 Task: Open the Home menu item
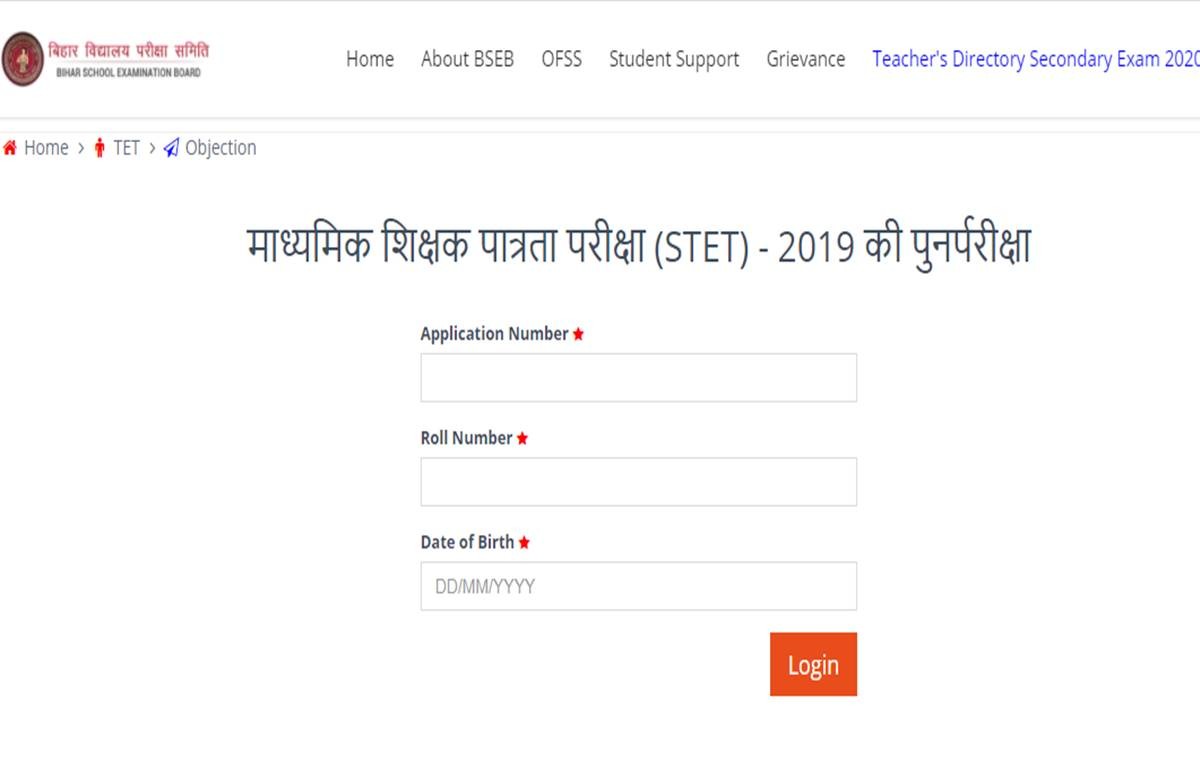click(x=370, y=59)
